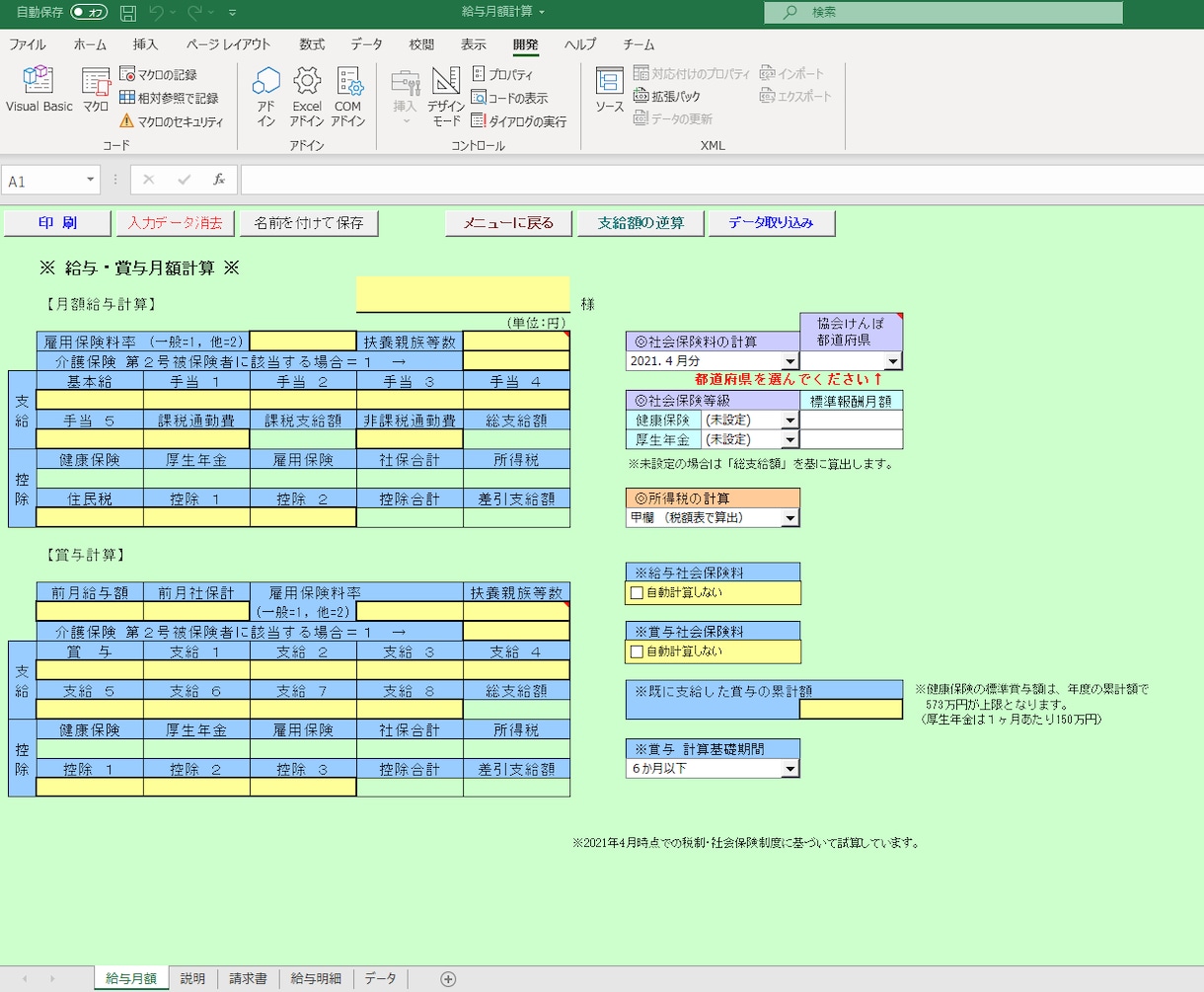Click the 給与月額計算 title dropdown arrow

click(x=541, y=13)
